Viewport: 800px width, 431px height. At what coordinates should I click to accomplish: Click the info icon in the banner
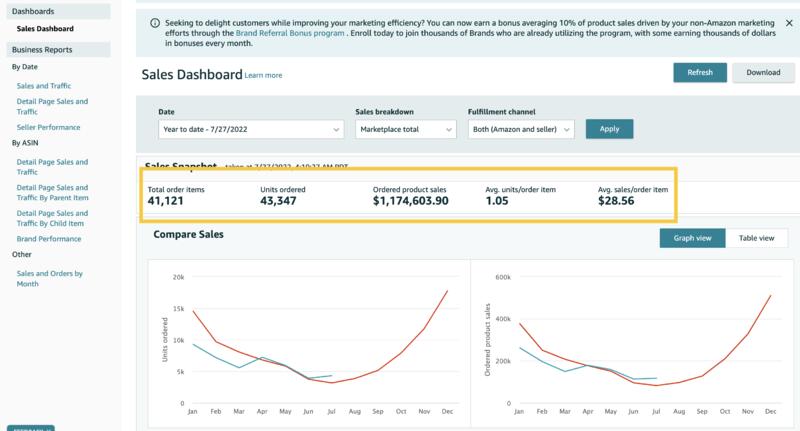[x=155, y=23]
